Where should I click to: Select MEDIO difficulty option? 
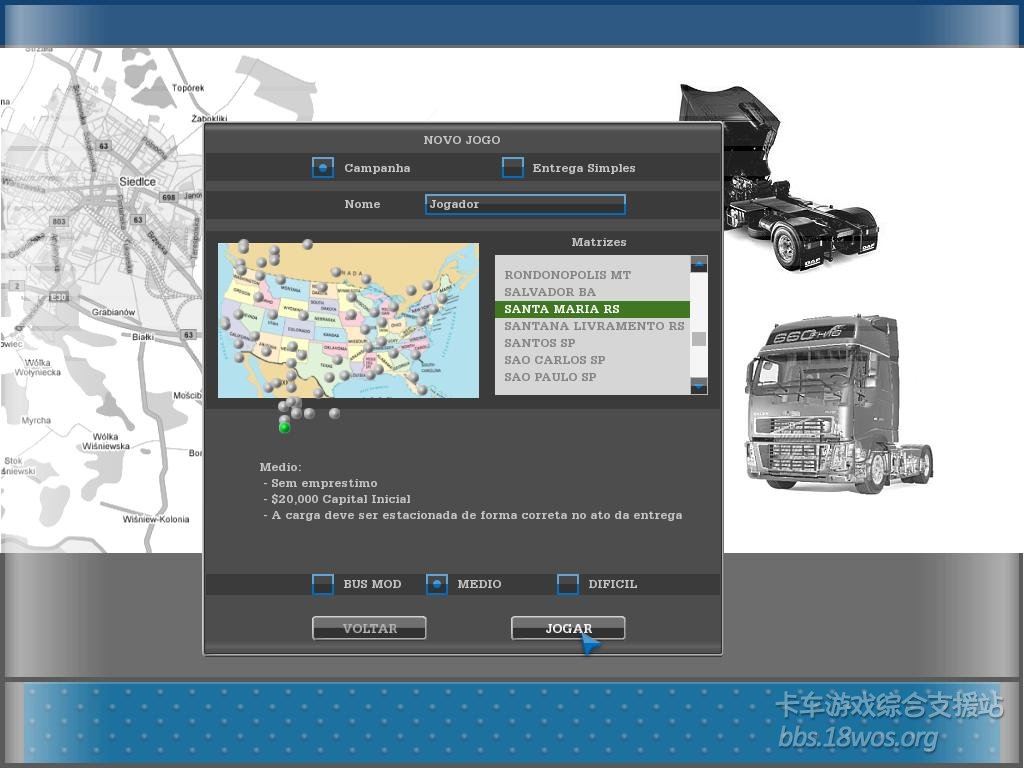[x=437, y=584]
